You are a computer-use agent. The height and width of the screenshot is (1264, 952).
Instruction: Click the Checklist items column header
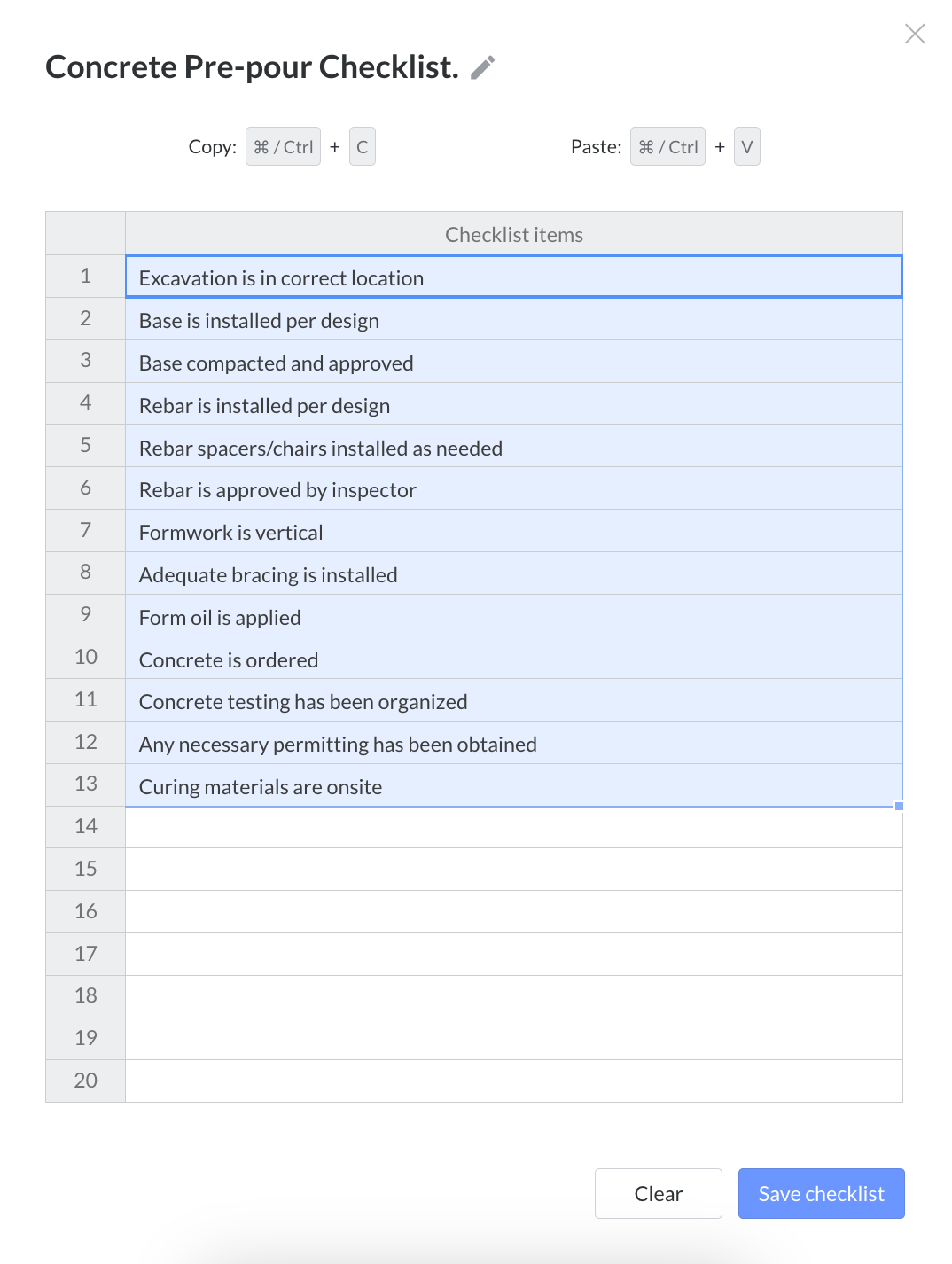514,234
